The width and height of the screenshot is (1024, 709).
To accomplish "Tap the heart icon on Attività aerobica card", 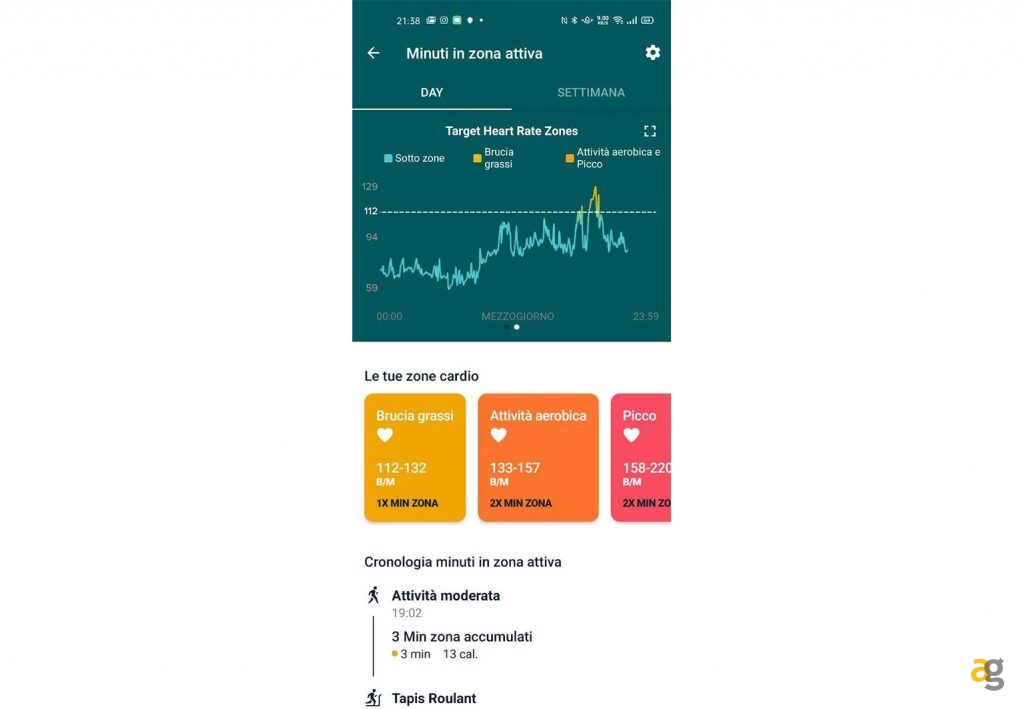I will (x=498, y=435).
